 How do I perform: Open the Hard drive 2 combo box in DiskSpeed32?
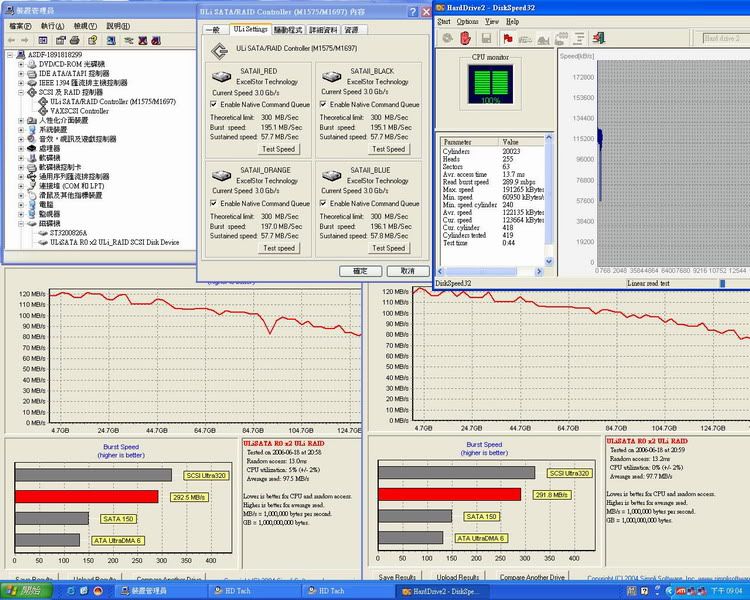pyautogui.click(x=726, y=38)
